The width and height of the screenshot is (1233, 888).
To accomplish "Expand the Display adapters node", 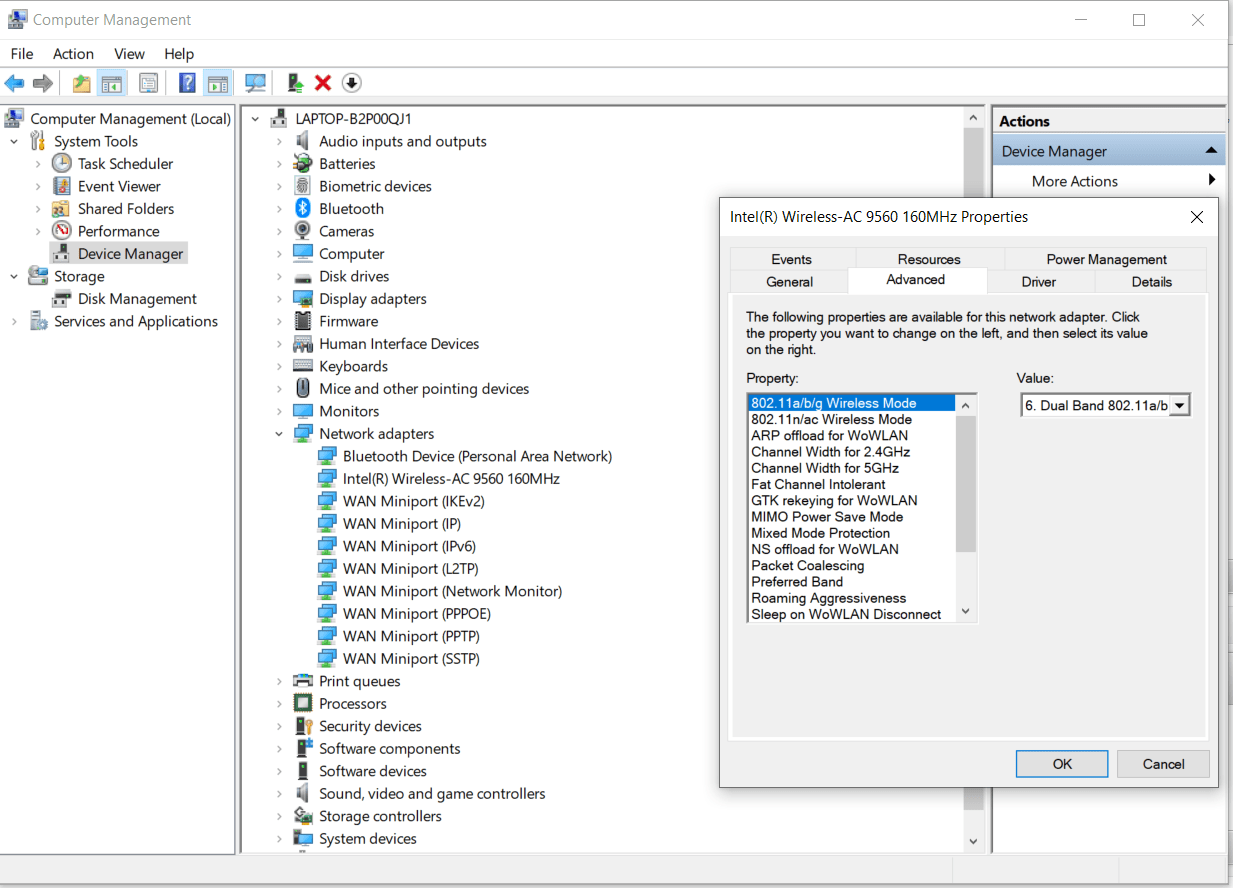I will pos(280,299).
